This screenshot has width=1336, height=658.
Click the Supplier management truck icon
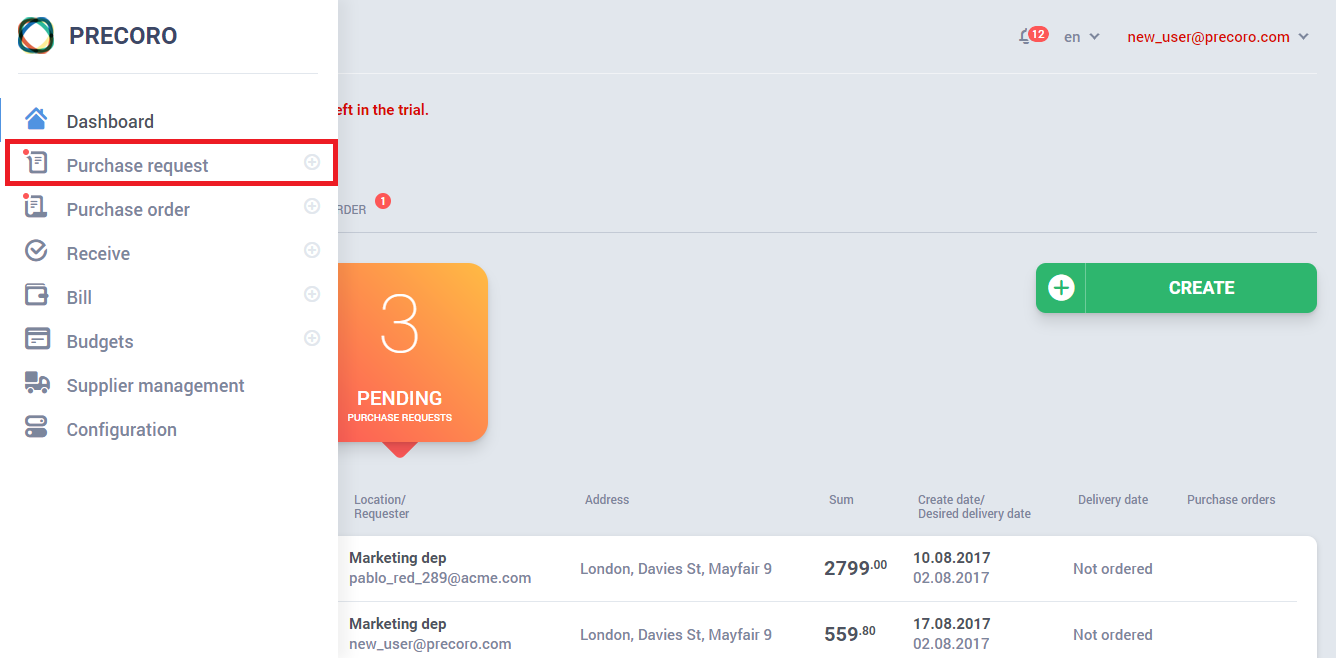(x=37, y=383)
